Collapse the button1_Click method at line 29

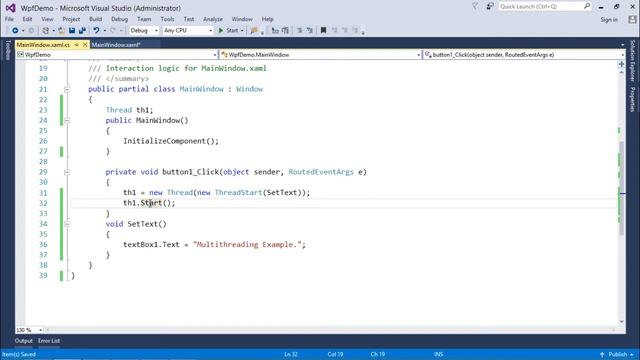tap(67, 172)
